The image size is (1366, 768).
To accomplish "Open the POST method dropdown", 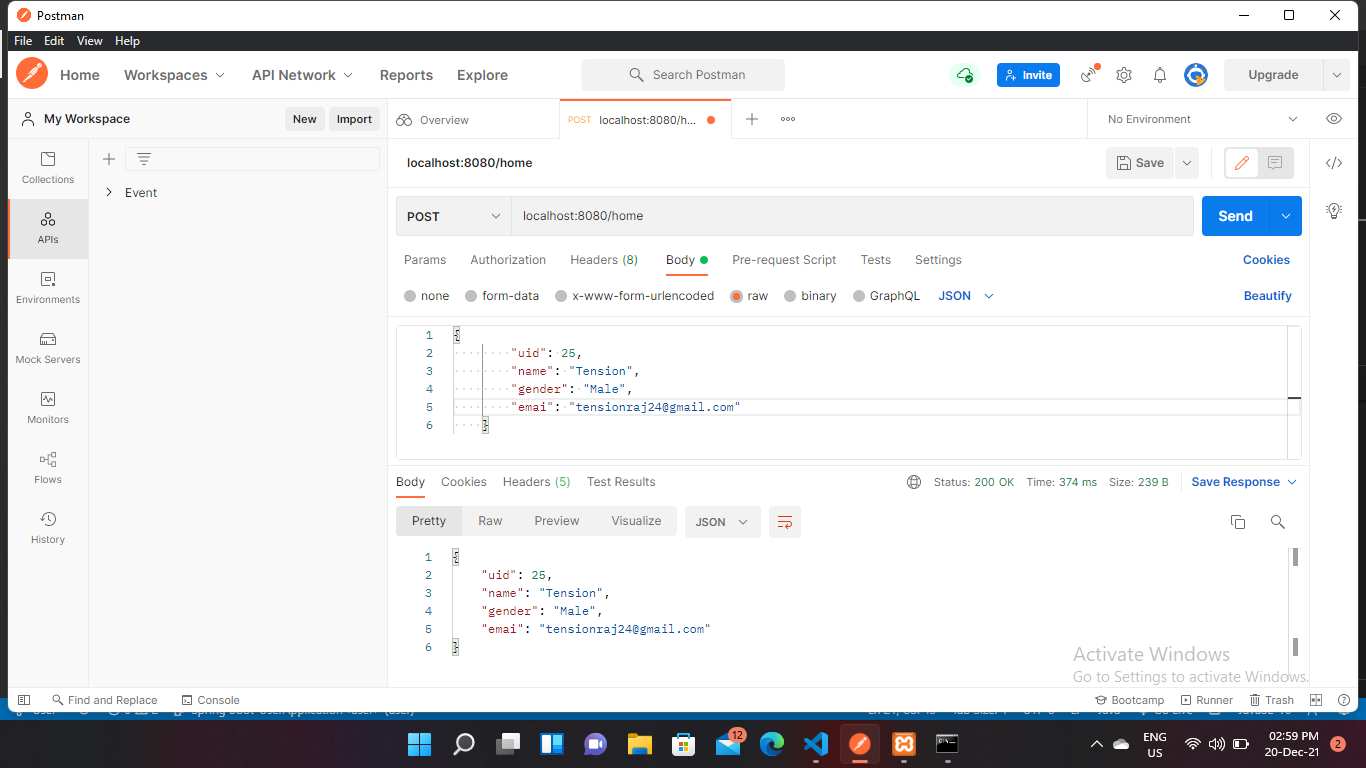I will pos(452,215).
